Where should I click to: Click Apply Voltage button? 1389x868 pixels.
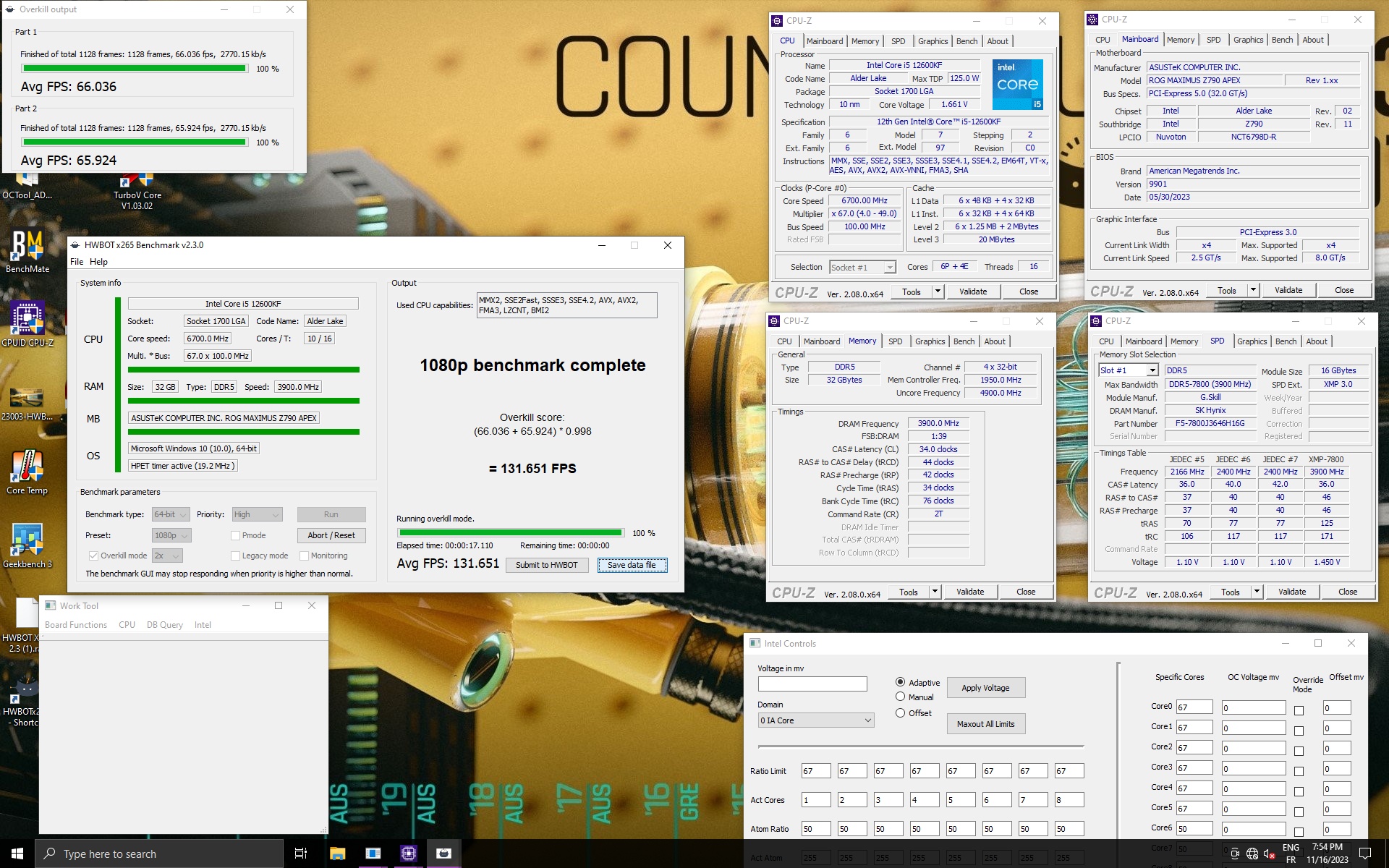(985, 688)
